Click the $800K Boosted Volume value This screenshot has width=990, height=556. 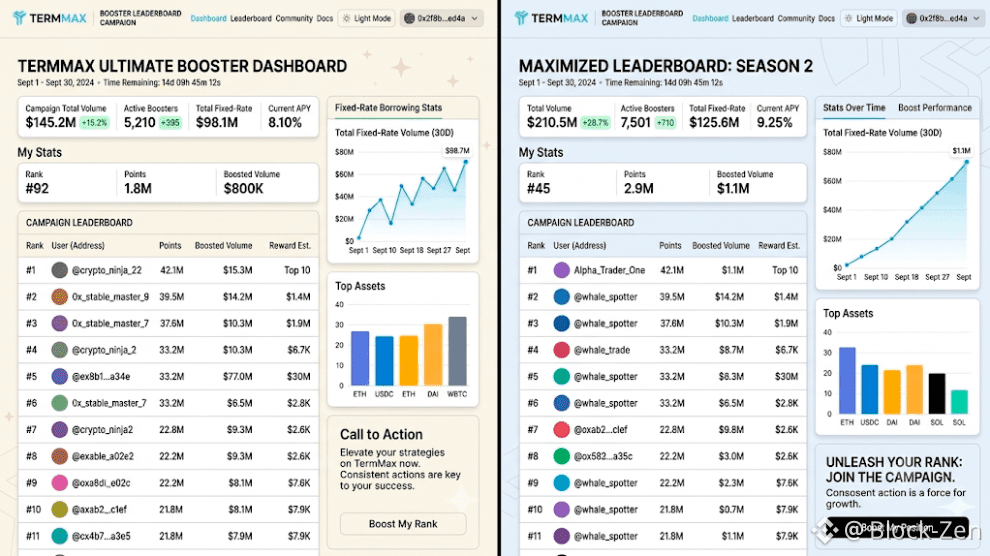point(243,189)
